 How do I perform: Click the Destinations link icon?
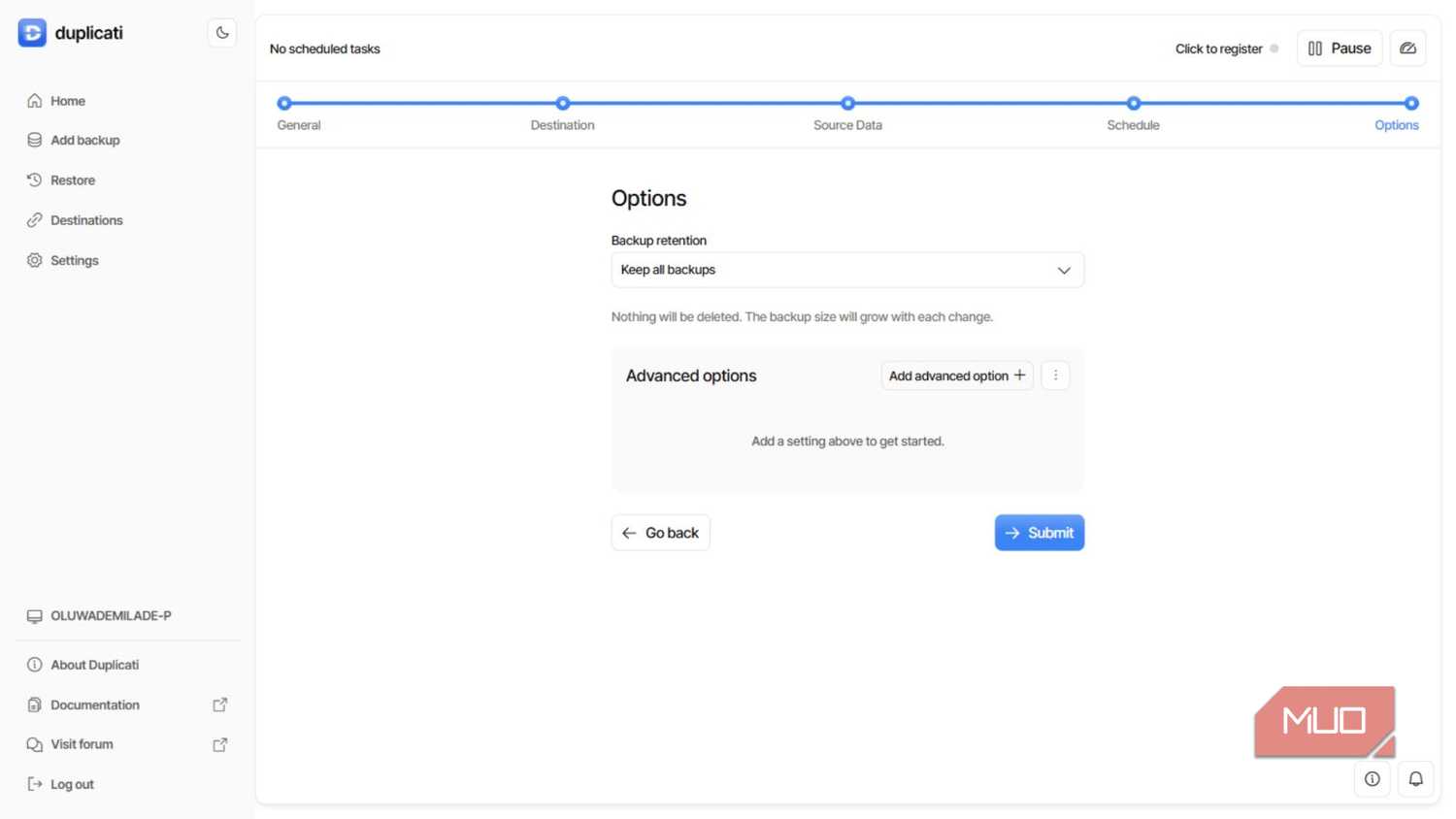(x=35, y=220)
